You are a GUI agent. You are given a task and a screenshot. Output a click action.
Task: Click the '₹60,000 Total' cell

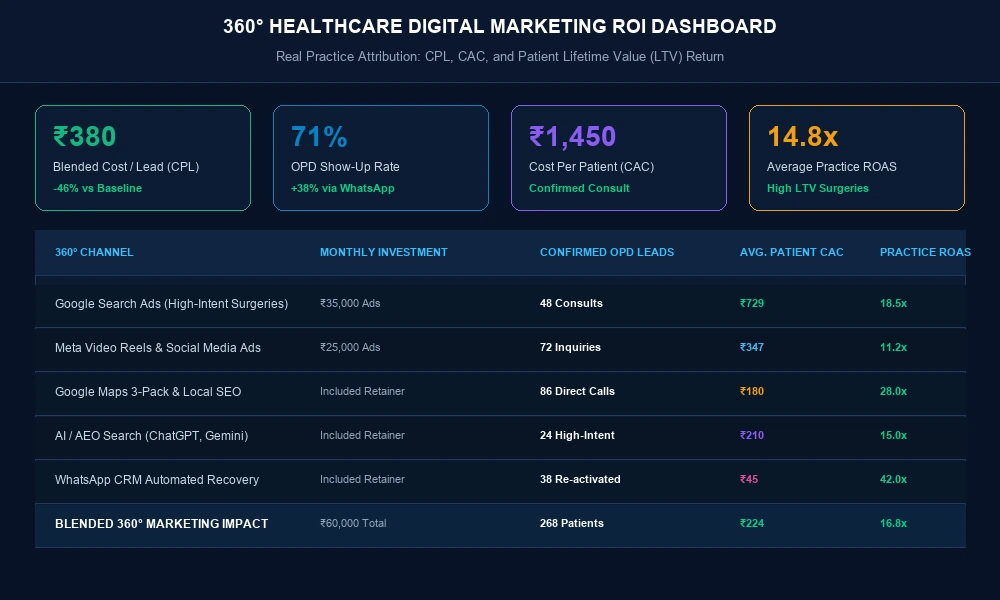(x=353, y=523)
